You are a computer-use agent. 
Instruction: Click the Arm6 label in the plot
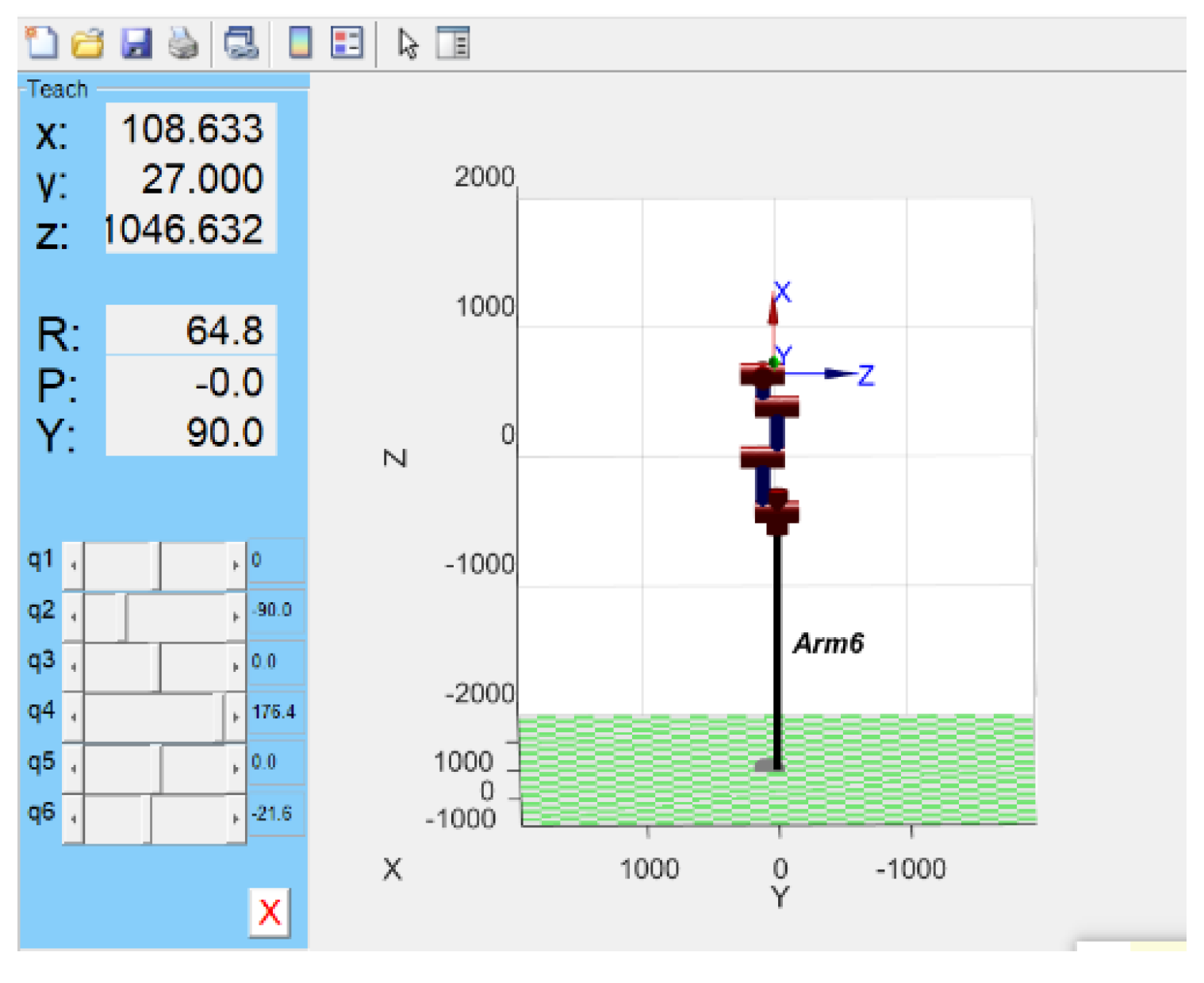point(828,643)
